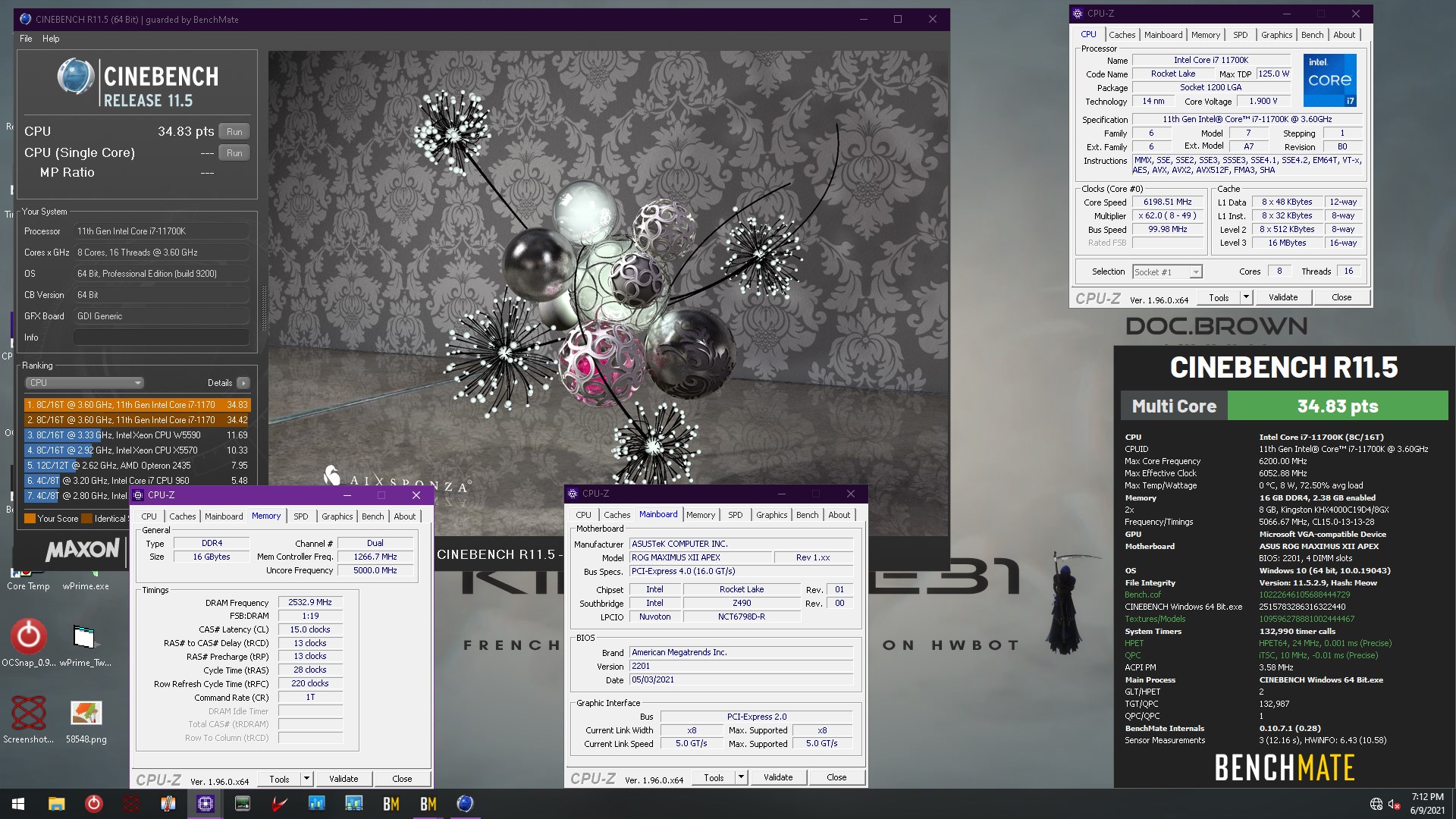
Task: Click the DRAM Frequency 2532.9 MHz value
Action: tap(310, 602)
